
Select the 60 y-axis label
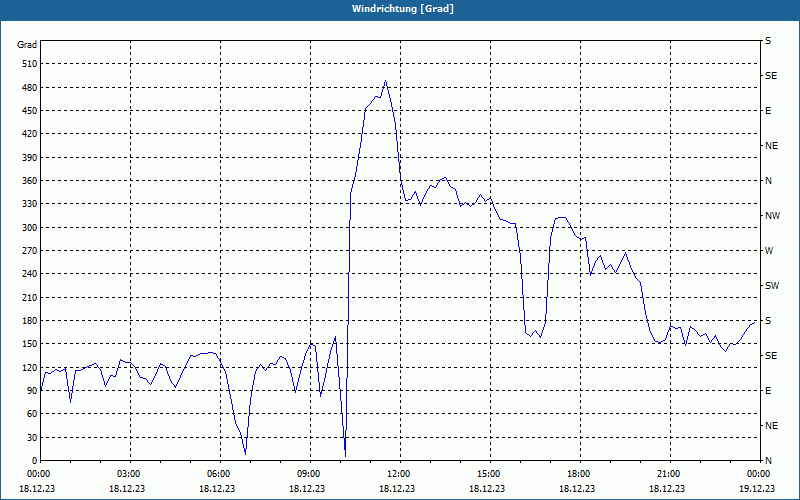click(x=32, y=414)
